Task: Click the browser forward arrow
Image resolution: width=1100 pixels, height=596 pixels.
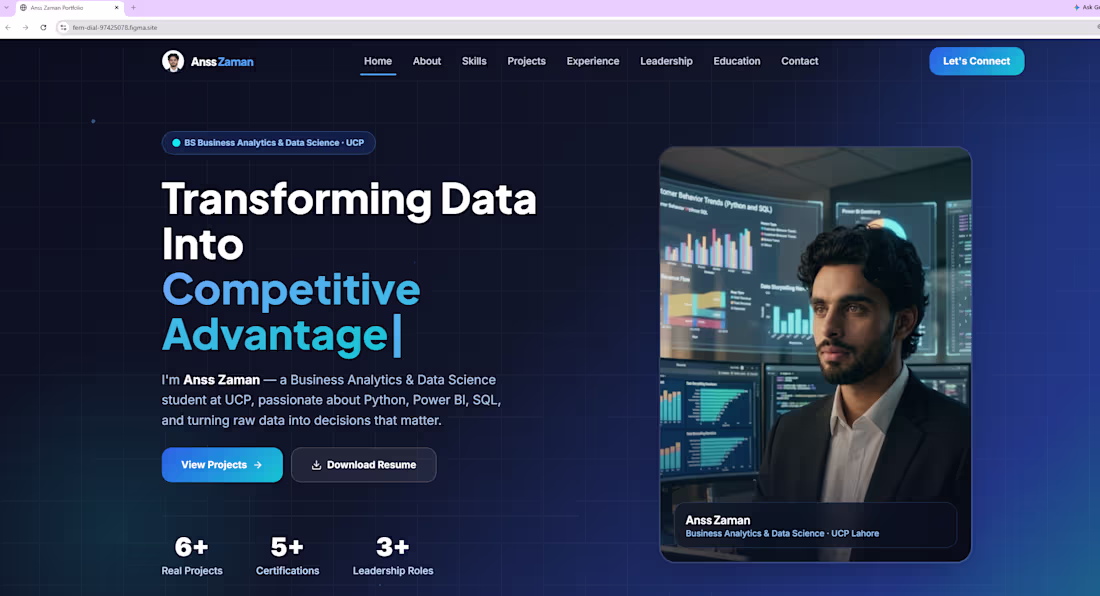Action: (x=25, y=27)
